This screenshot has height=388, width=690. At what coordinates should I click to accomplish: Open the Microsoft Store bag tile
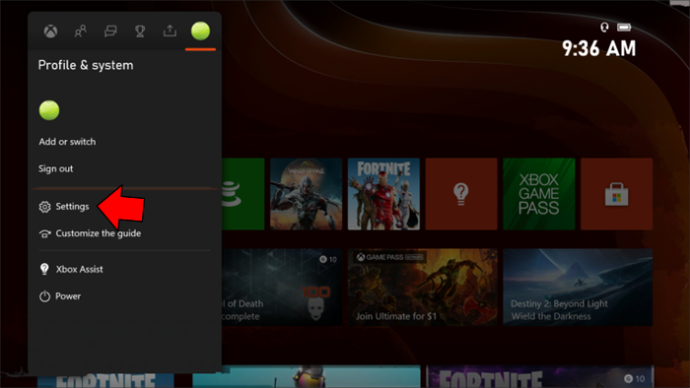point(617,194)
